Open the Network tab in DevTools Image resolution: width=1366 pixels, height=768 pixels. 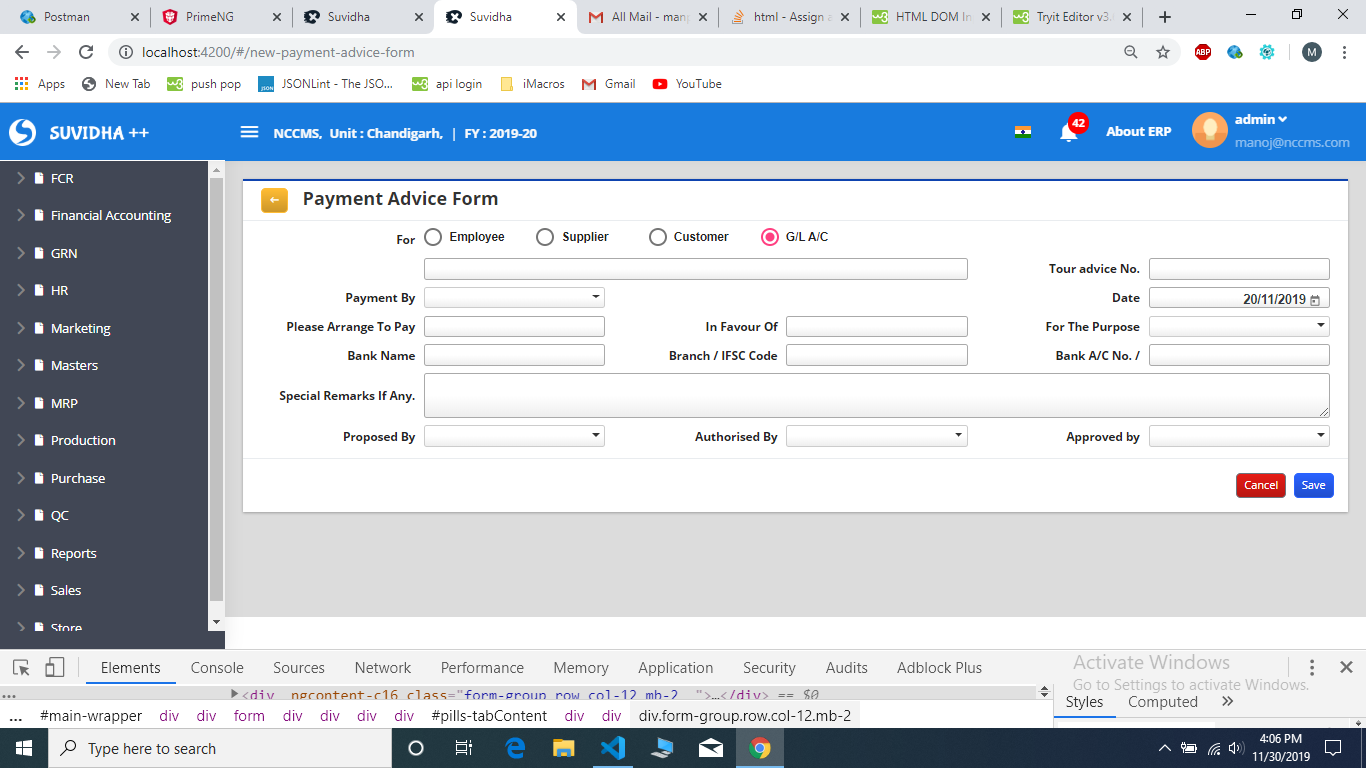pyautogui.click(x=382, y=668)
